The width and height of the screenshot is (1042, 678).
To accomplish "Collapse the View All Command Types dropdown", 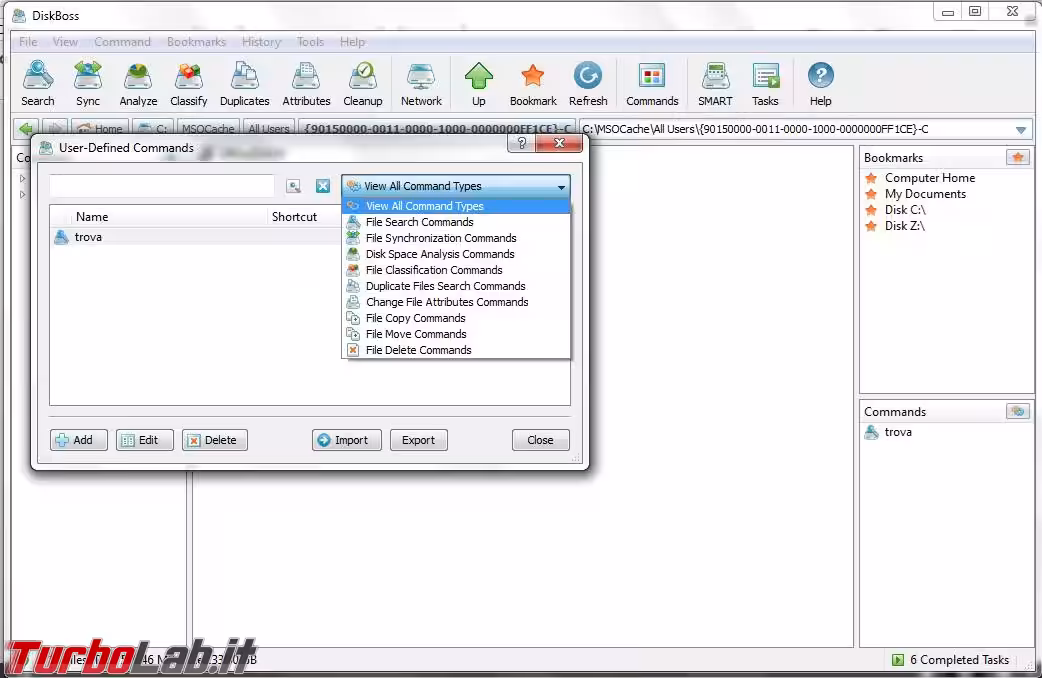I will pyautogui.click(x=561, y=187).
